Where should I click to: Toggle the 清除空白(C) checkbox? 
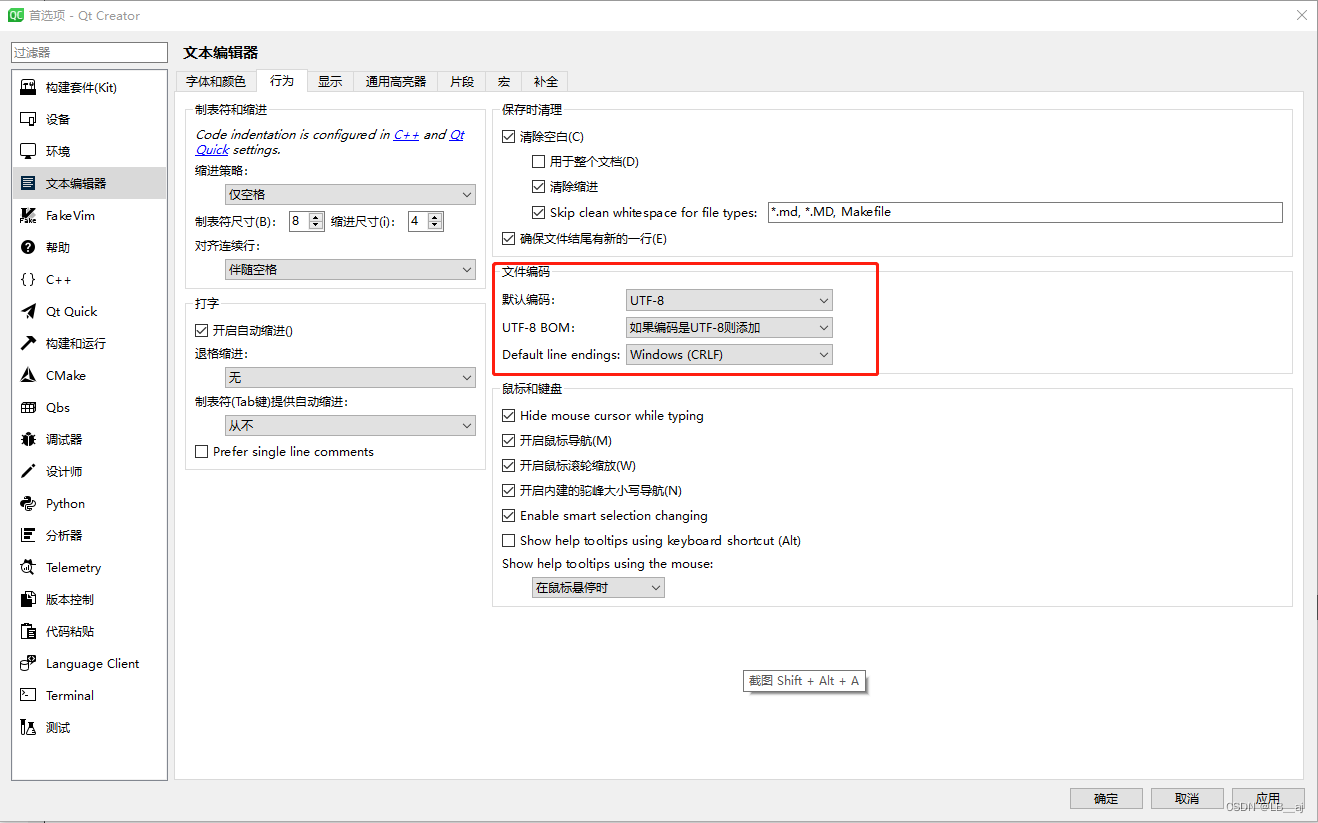click(508, 136)
